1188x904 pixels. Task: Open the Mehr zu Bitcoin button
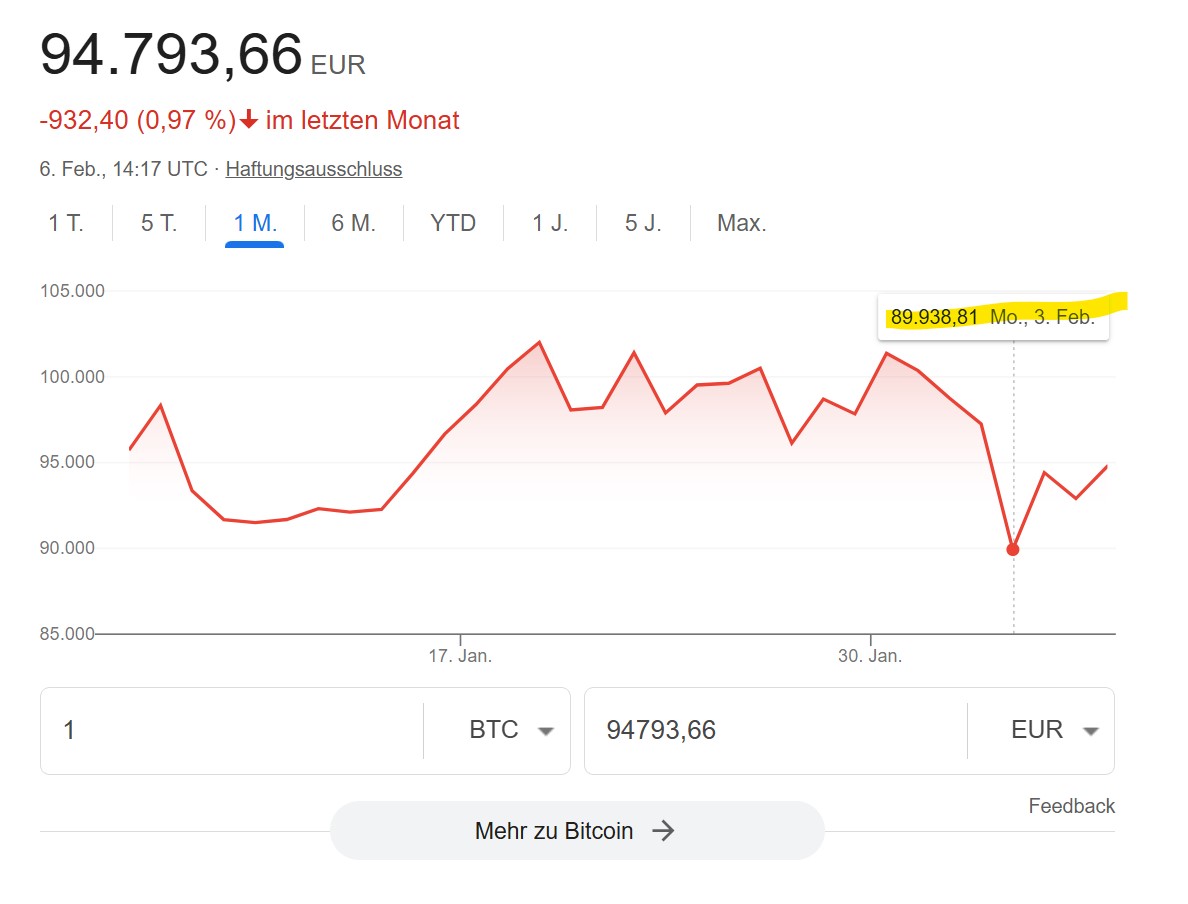click(x=577, y=830)
